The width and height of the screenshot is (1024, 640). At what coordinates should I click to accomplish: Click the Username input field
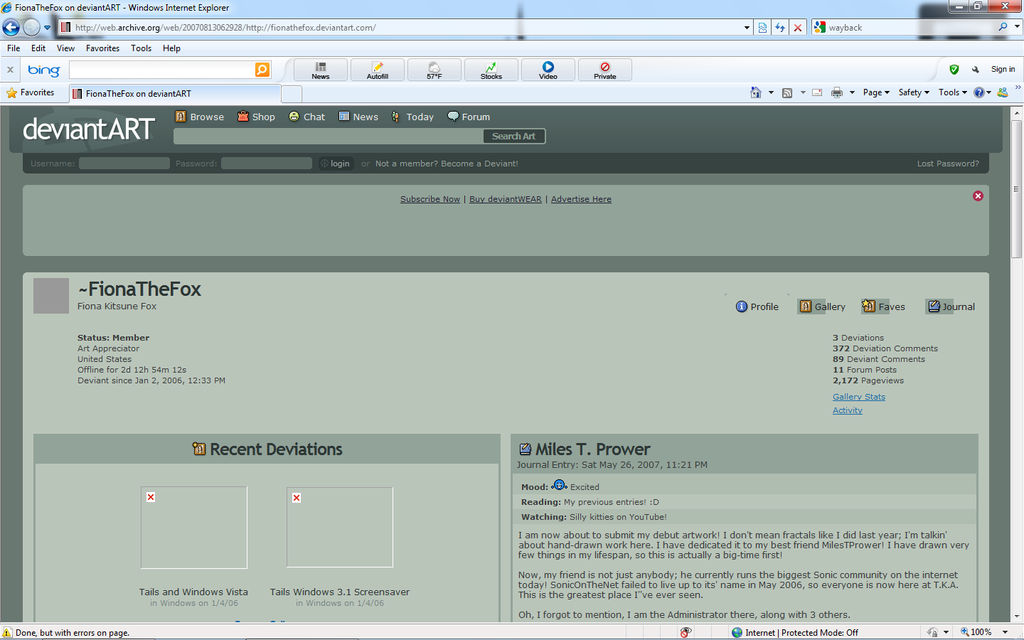click(124, 163)
